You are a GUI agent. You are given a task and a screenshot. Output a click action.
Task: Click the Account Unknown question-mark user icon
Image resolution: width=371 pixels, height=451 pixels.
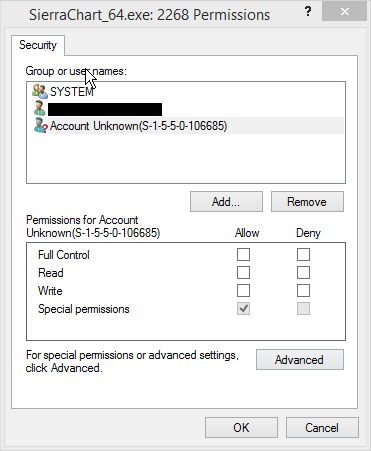coord(40,126)
